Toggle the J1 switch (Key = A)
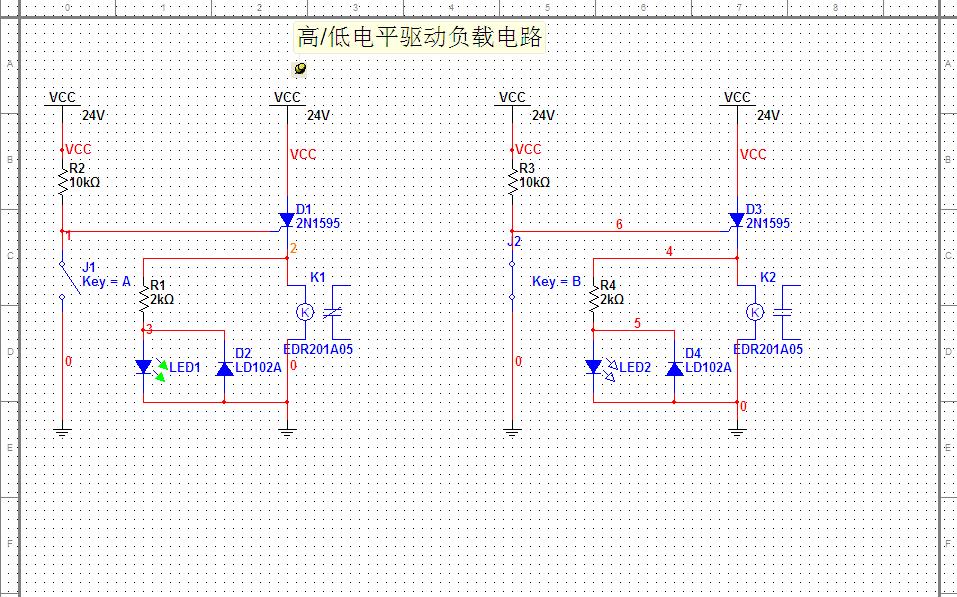Screen dimensions: 957x597 65,279
